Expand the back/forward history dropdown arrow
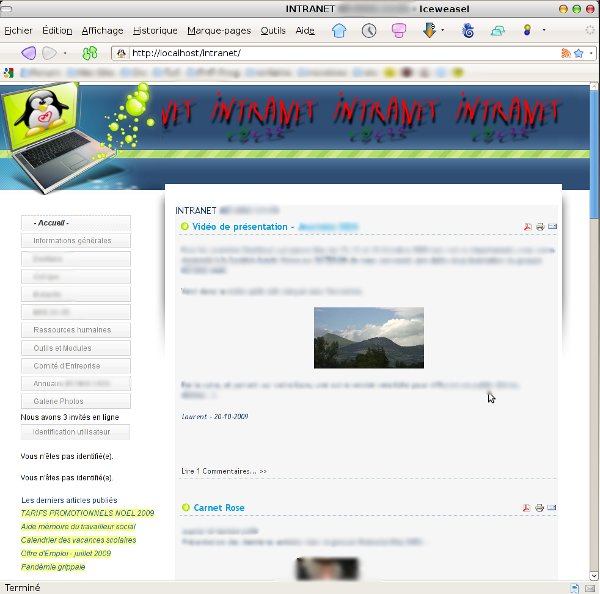The image size is (600, 594). pos(65,52)
